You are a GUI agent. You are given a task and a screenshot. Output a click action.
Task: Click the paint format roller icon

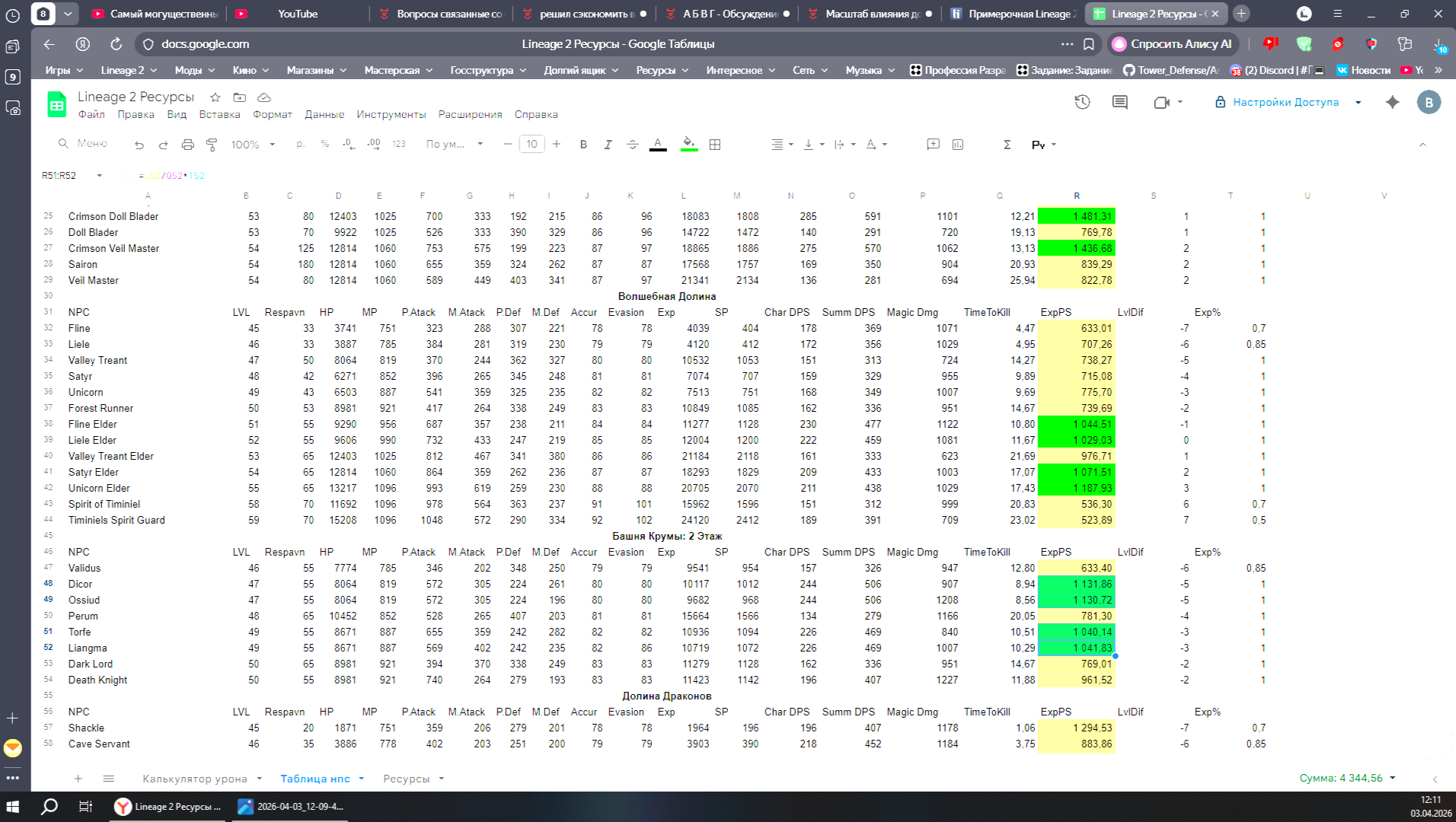[x=212, y=145]
